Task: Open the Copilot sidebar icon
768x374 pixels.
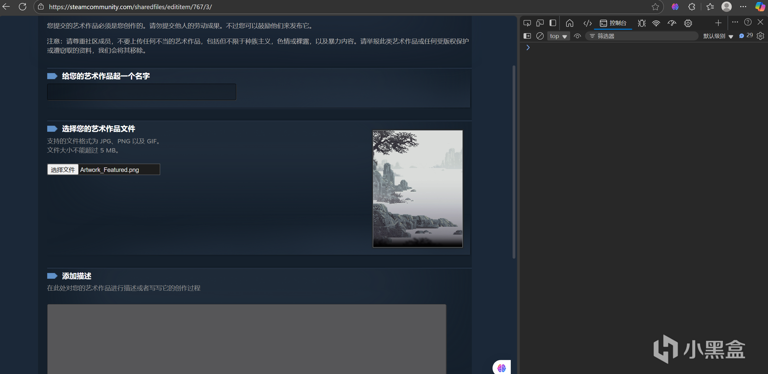Action: pyautogui.click(x=760, y=7)
